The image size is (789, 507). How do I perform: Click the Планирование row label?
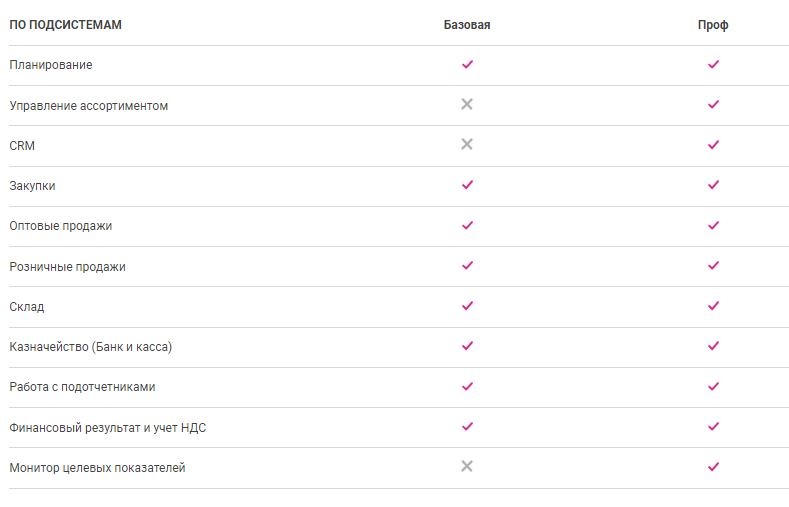pyautogui.click(x=51, y=65)
